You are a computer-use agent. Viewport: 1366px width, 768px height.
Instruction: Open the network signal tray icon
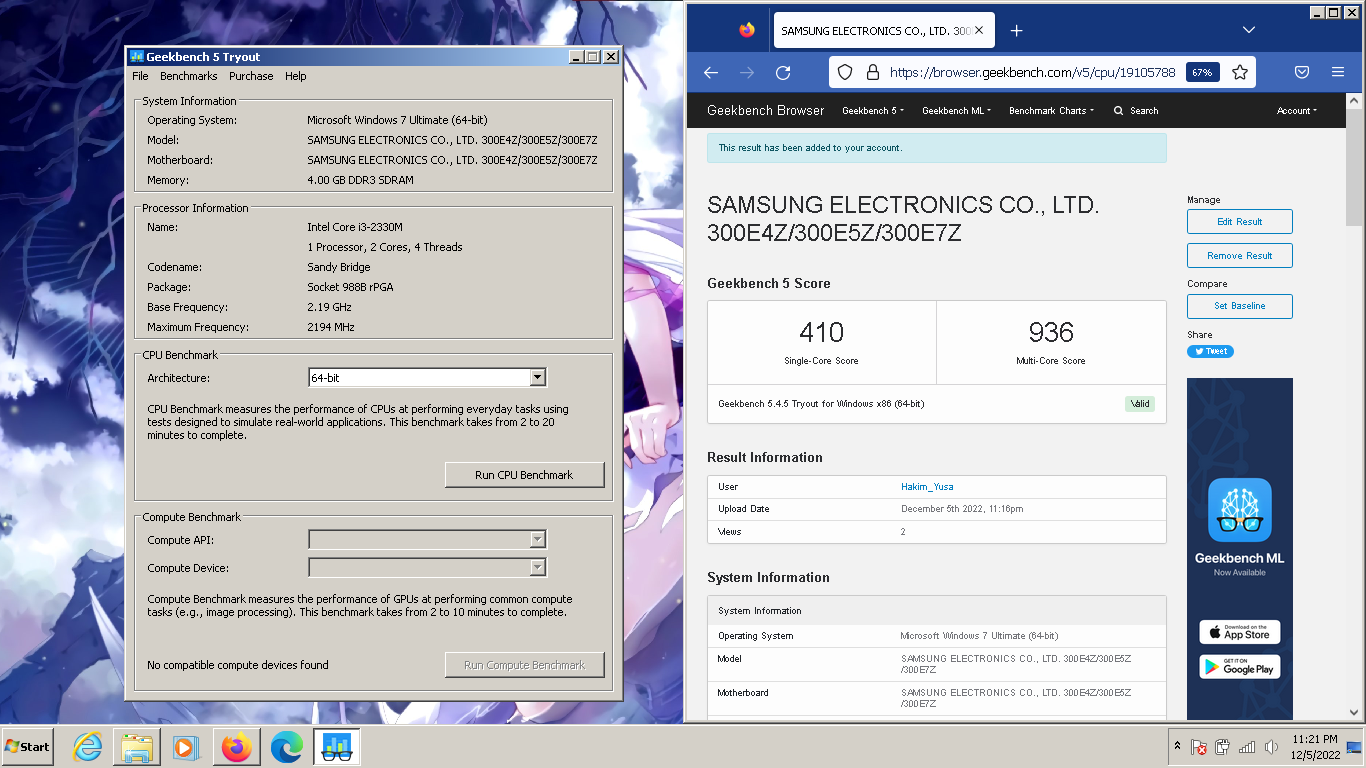click(1247, 746)
